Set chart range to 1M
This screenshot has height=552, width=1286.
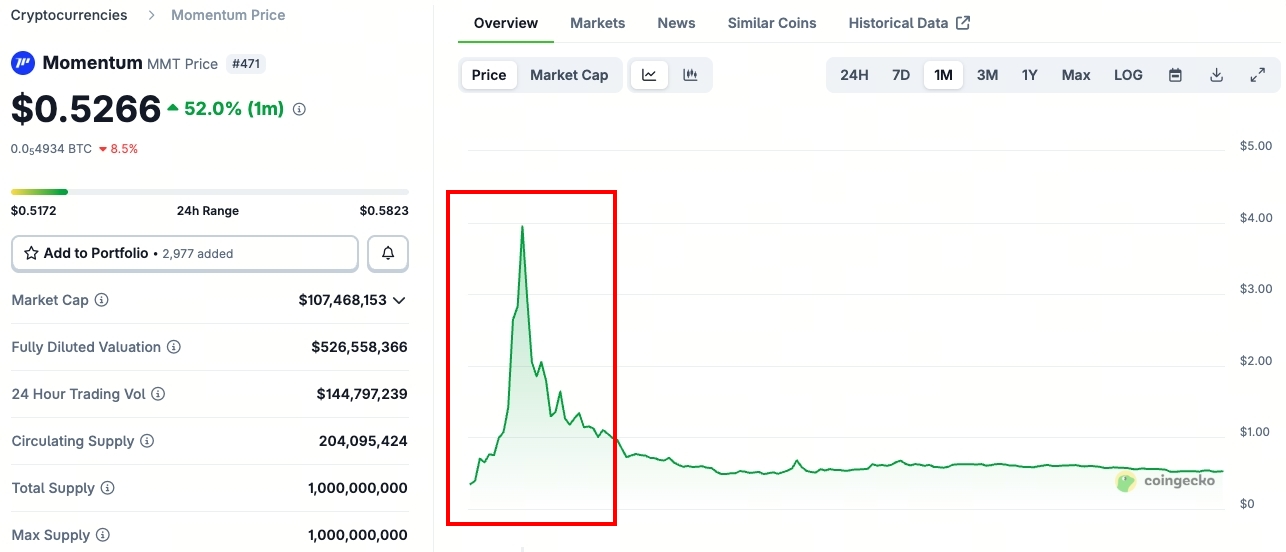point(943,75)
